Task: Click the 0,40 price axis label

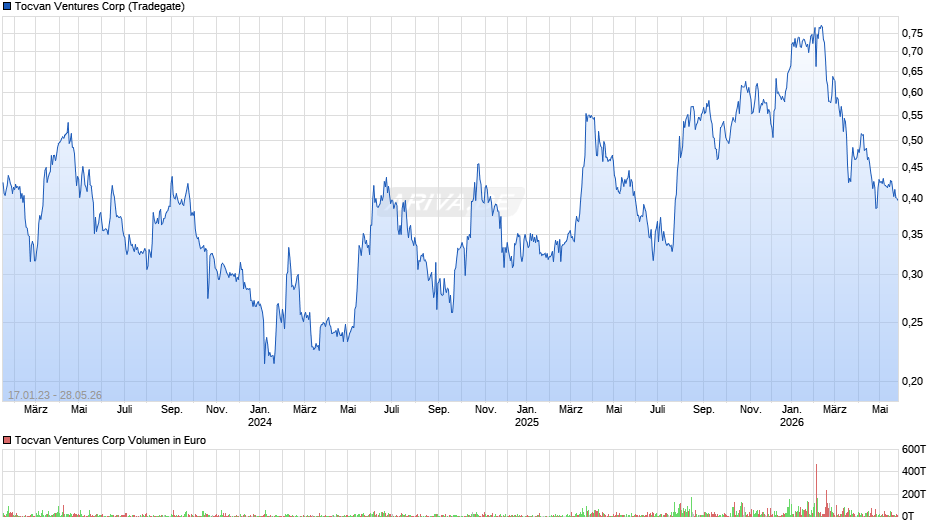Action: [x=912, y=199]
